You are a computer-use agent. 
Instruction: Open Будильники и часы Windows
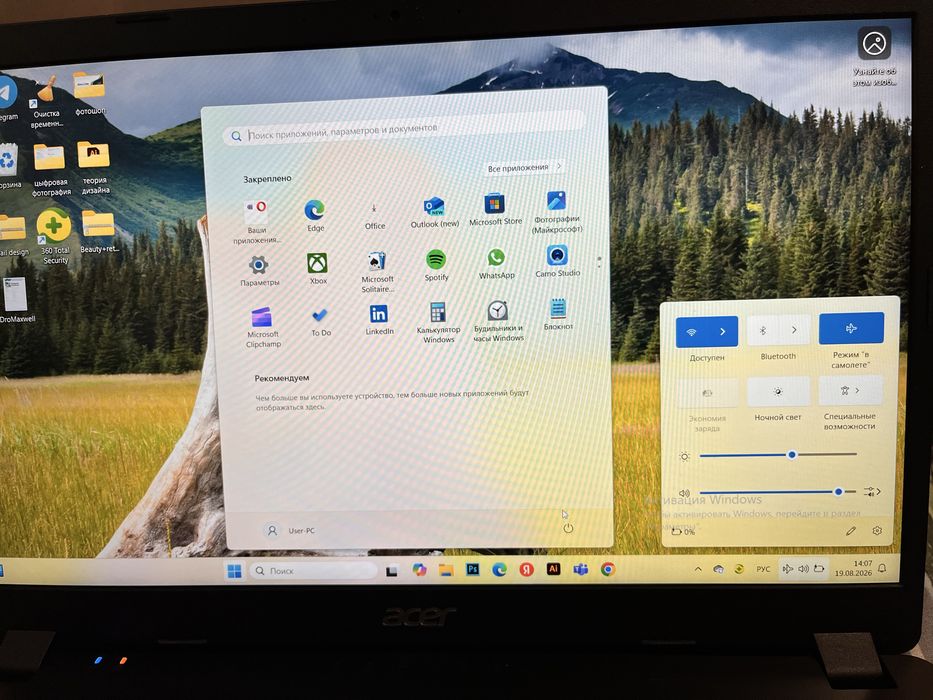(498, 321)
